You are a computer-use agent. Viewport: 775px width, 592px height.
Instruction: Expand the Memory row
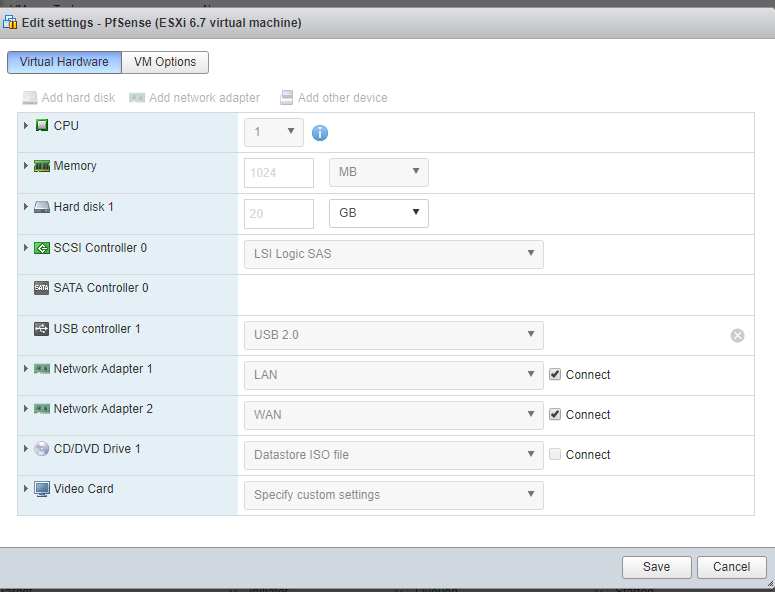point(26,166)
